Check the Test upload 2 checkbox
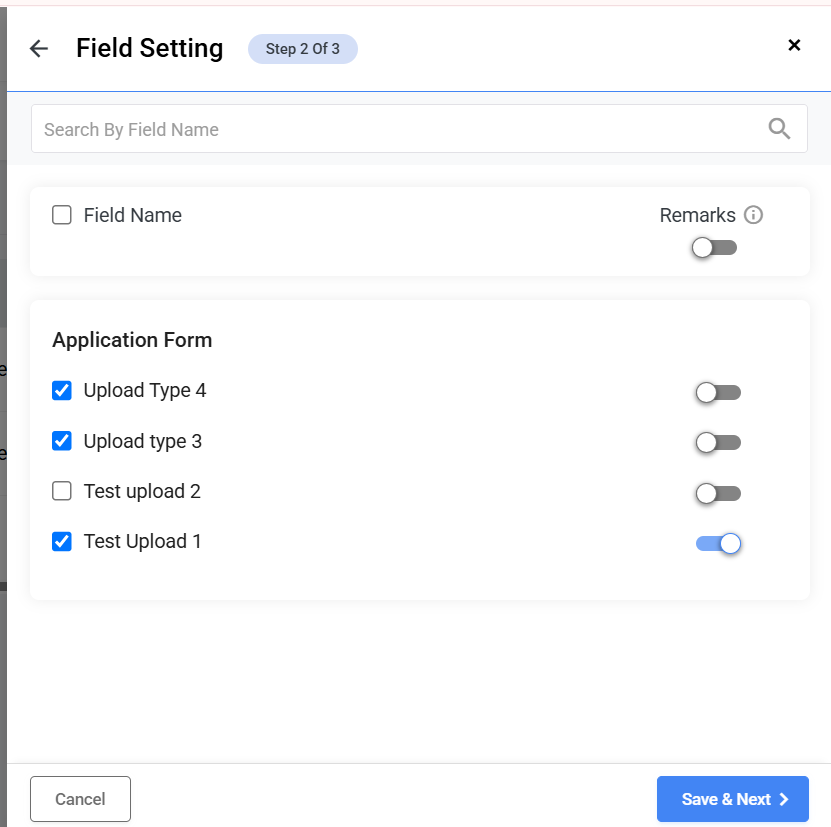 pos(61,491)
